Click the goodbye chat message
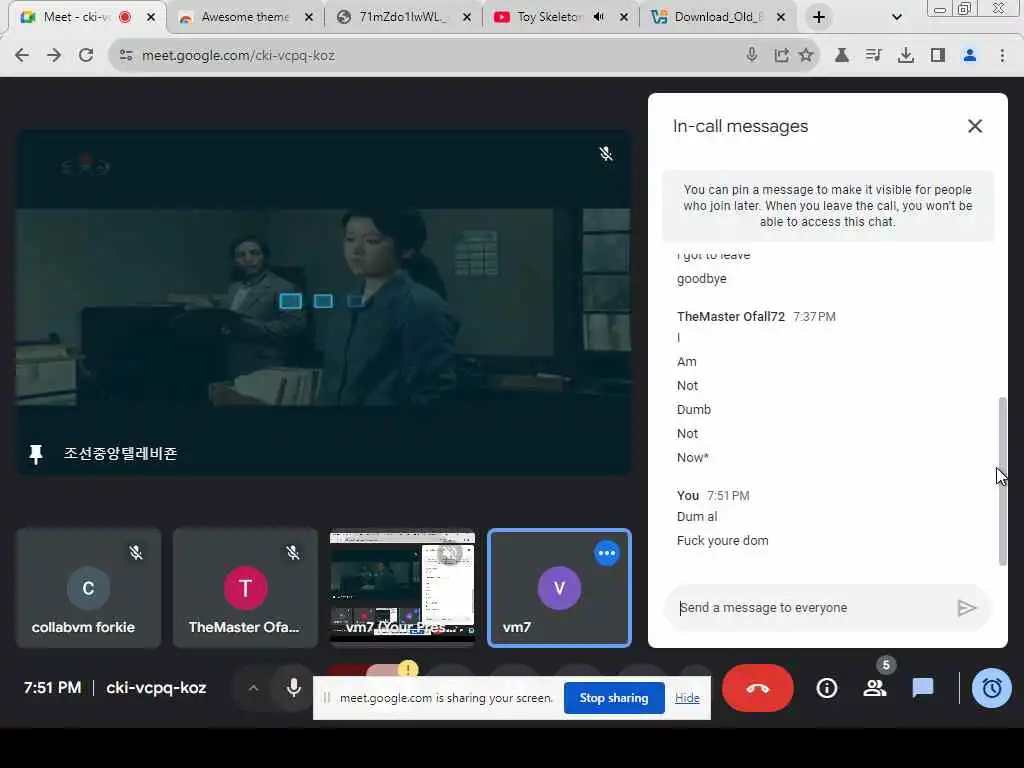This screenshot has height=768, width=1024. click(x=701, y=279)
